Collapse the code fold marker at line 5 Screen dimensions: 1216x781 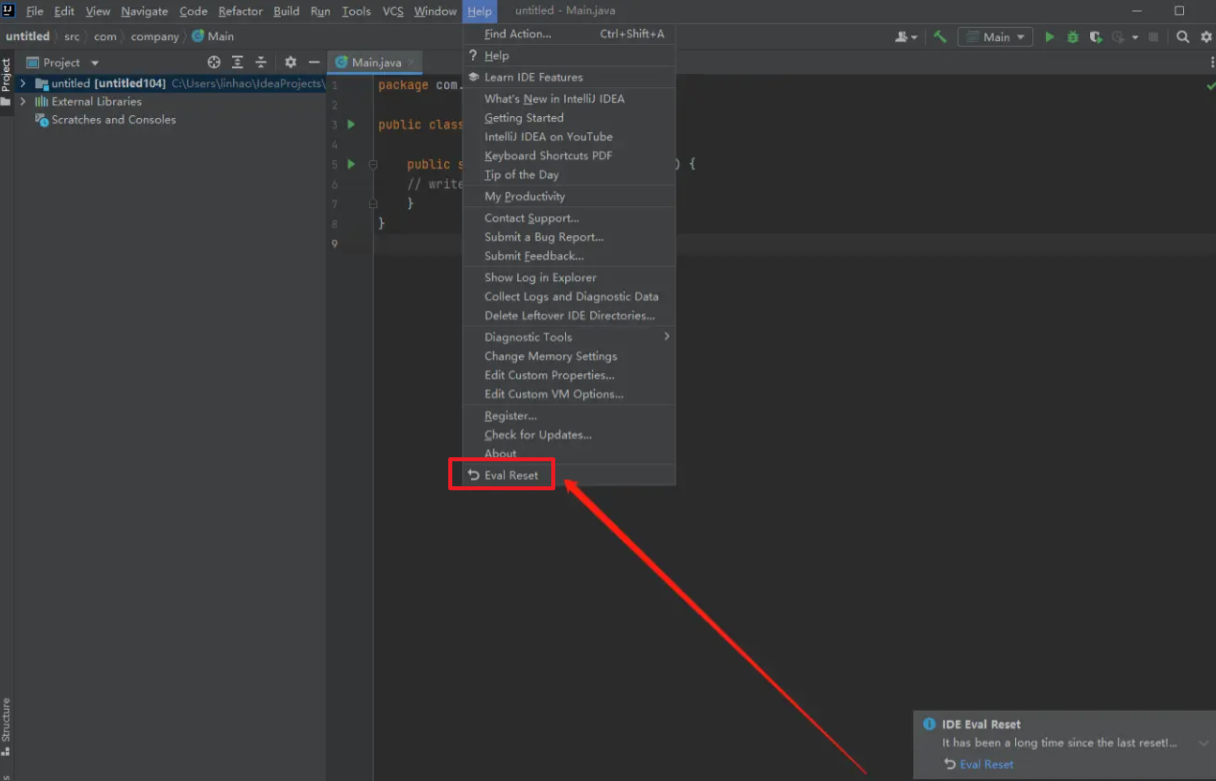(373, 164)
